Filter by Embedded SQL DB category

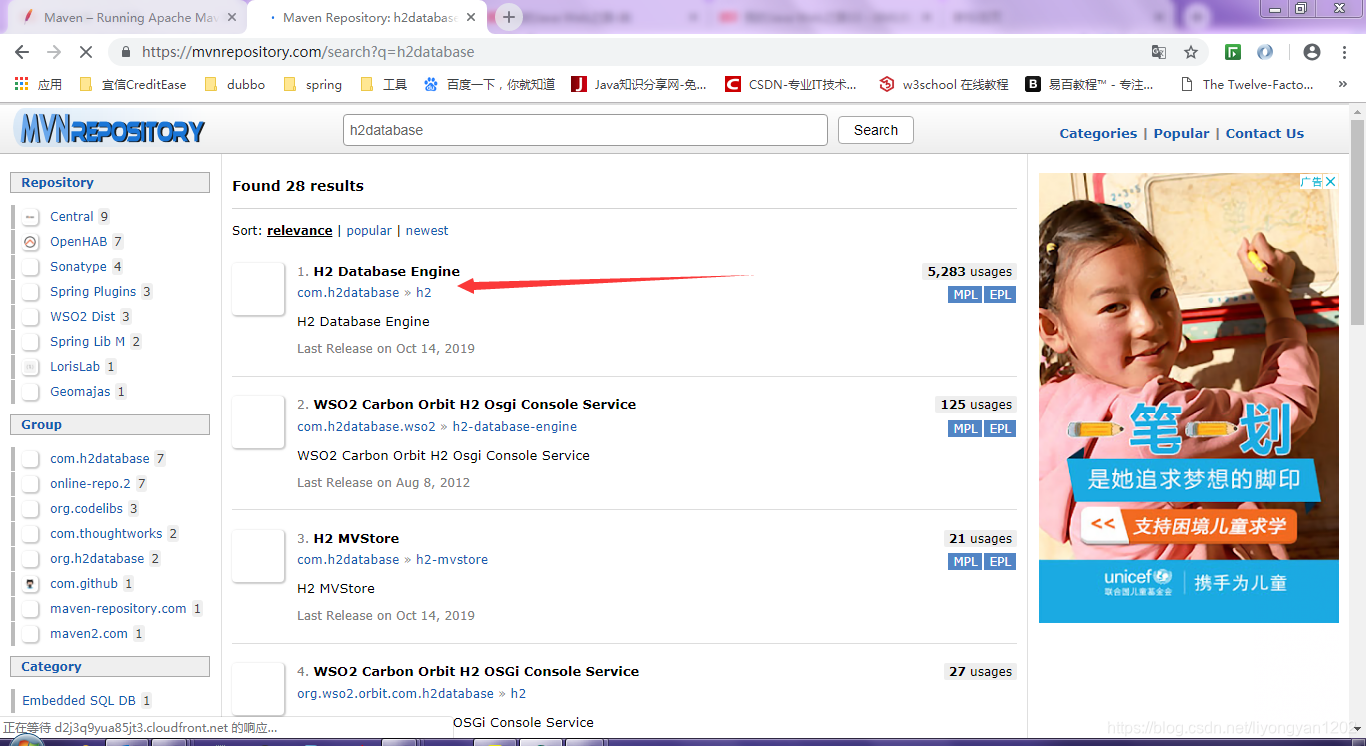click(x=79, y=700)
